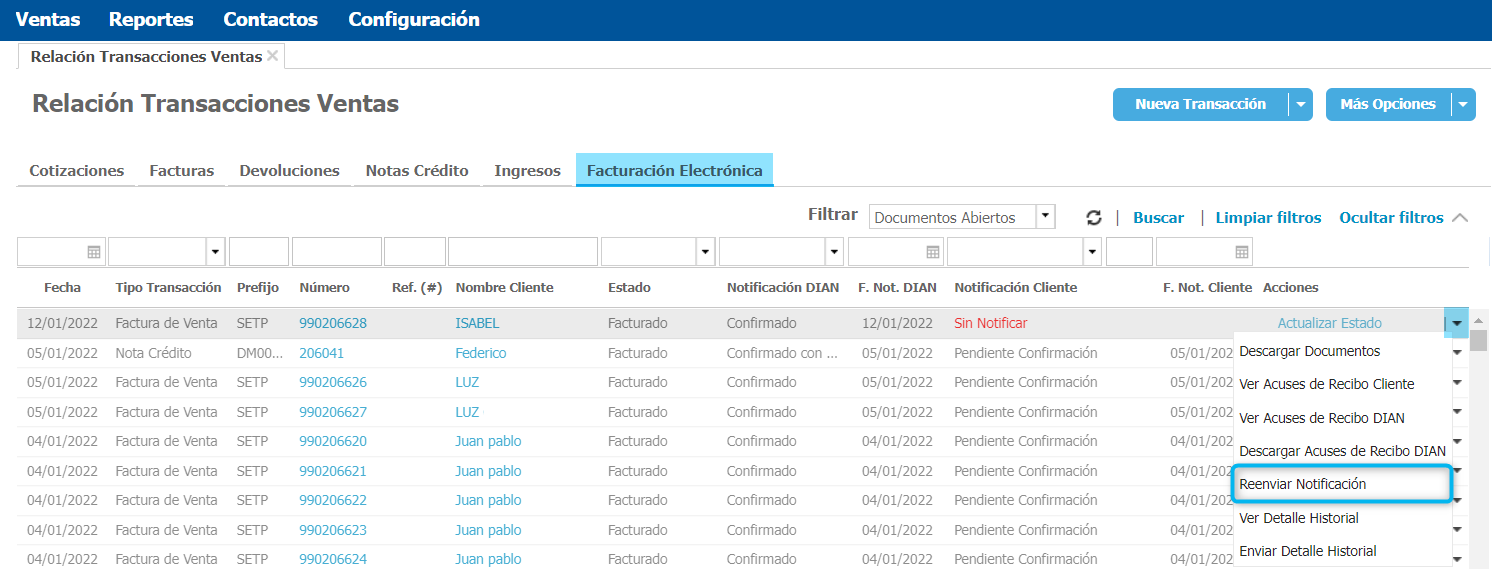Close the Relación Transacciones Ventas tab
The image size is (1492, 569).
click(273, 56)
